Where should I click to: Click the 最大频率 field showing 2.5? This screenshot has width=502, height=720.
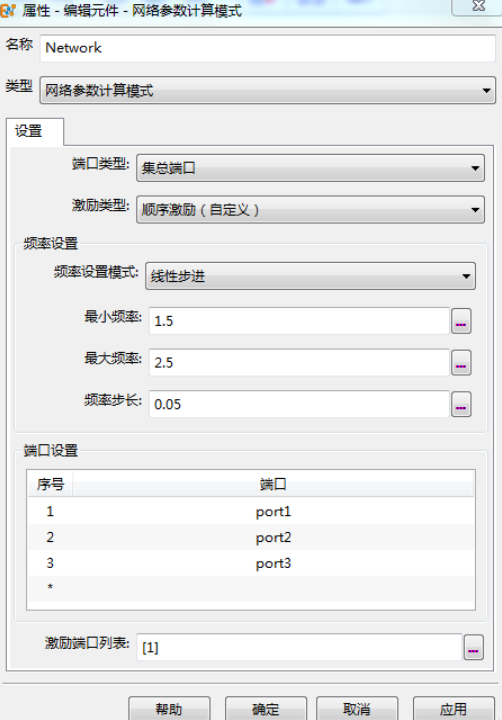coord(299,363)
